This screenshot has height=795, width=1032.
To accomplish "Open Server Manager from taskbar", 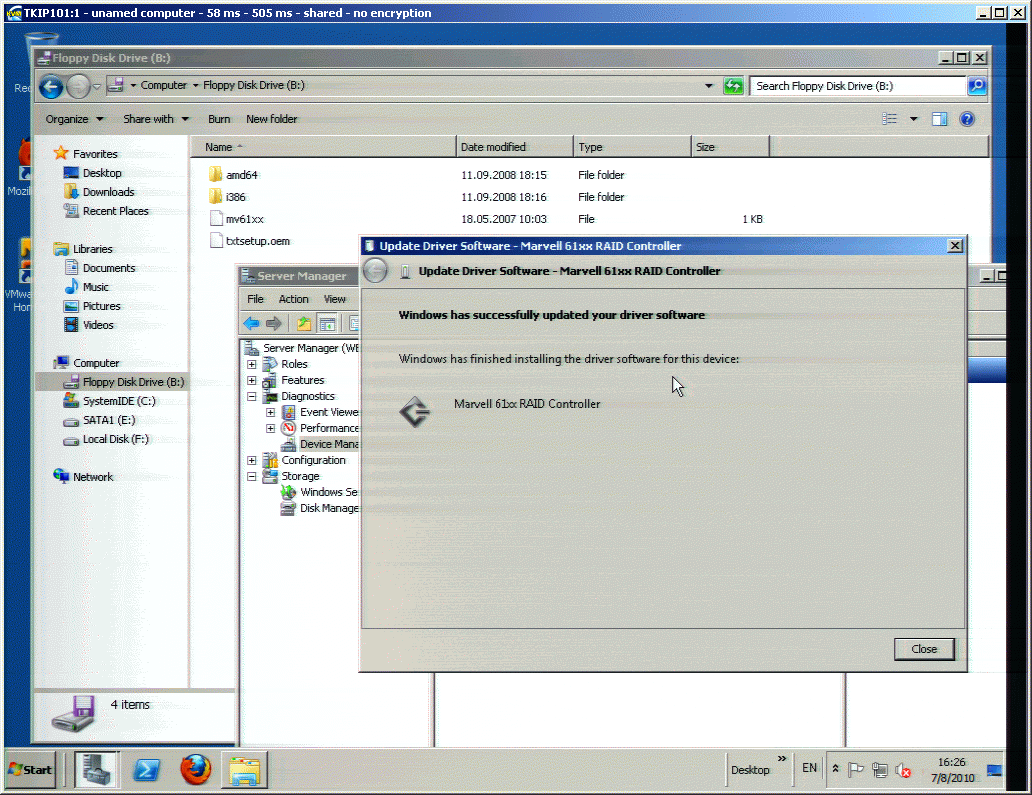I will click(x=96, y=769).
